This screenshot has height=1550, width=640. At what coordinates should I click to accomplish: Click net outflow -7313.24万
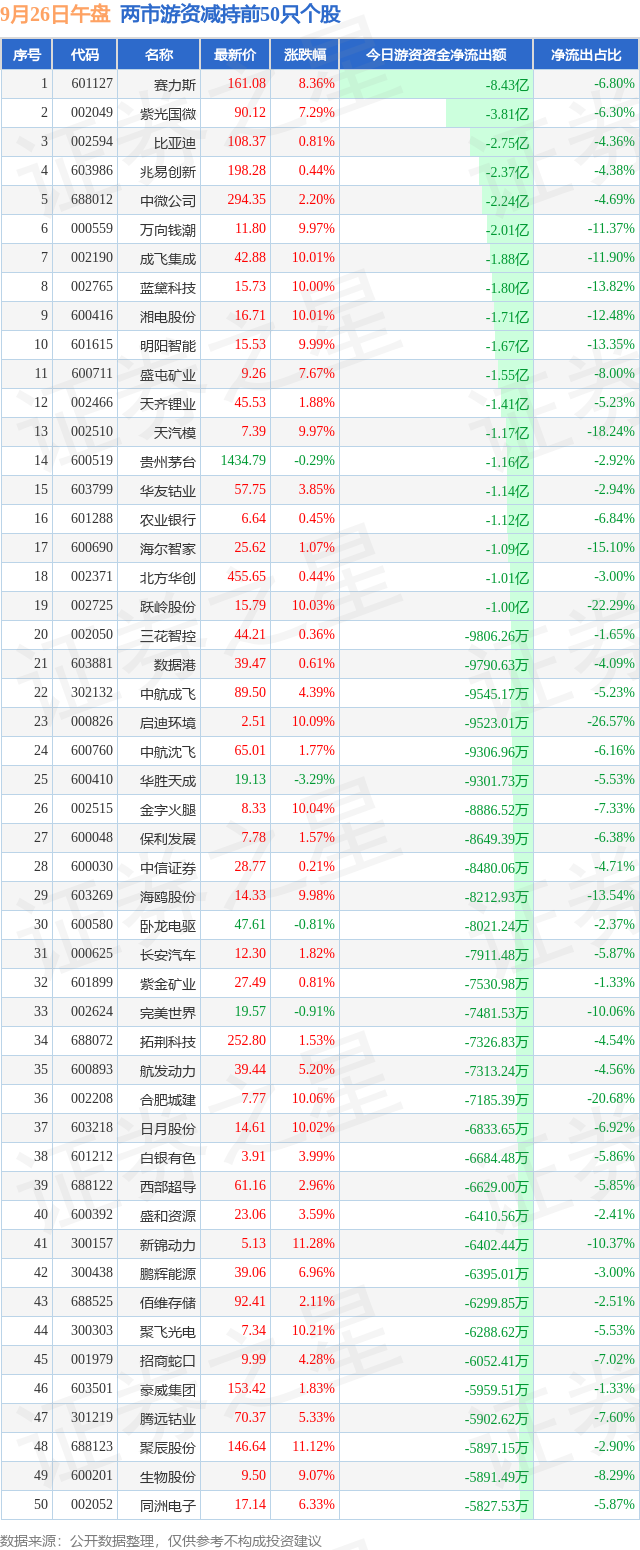coord(497,1070)
